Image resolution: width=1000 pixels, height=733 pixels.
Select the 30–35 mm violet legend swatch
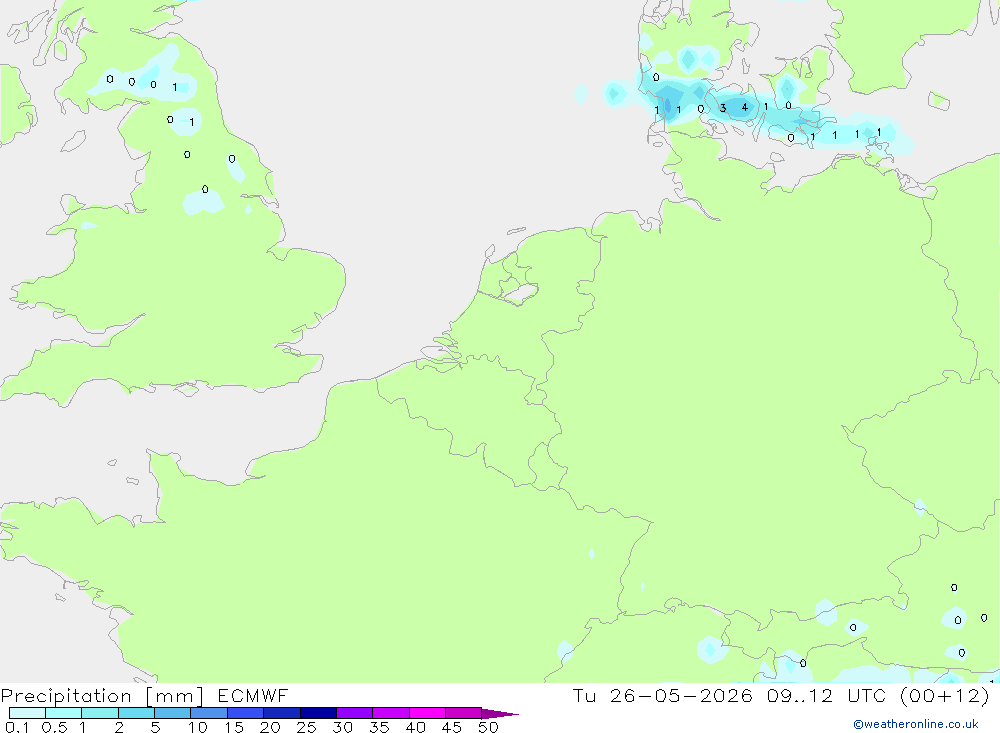coord(355,713)
